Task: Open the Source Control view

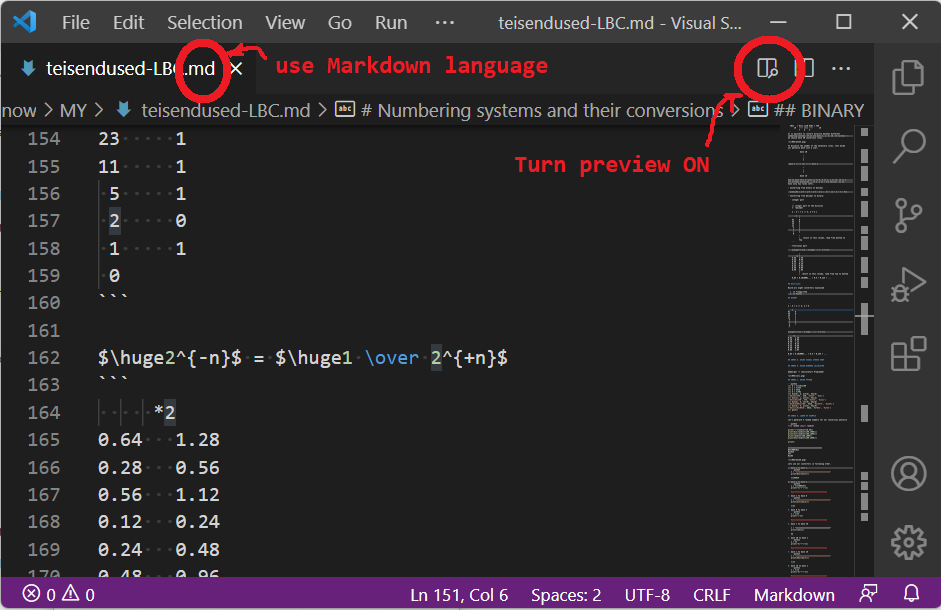Action: (908, 216)
